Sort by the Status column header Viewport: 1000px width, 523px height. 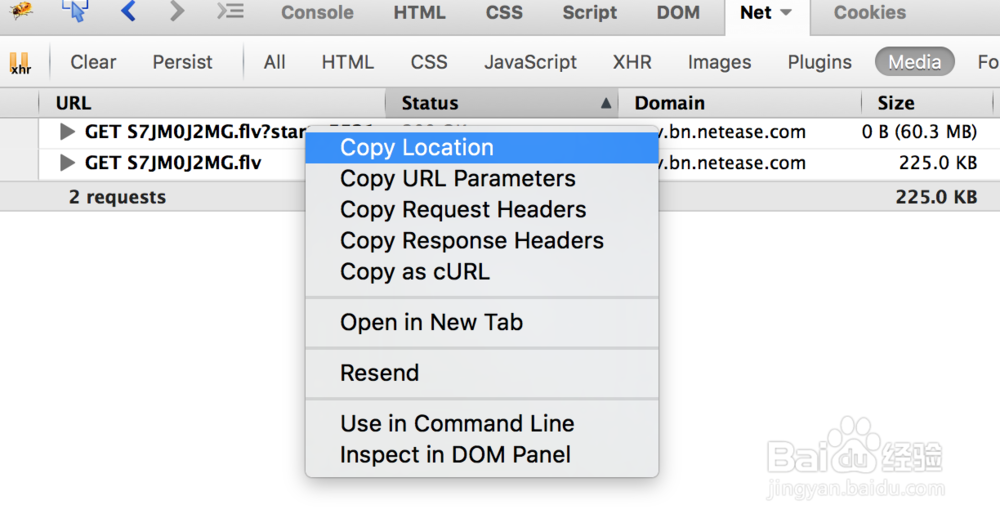[430, 103]
